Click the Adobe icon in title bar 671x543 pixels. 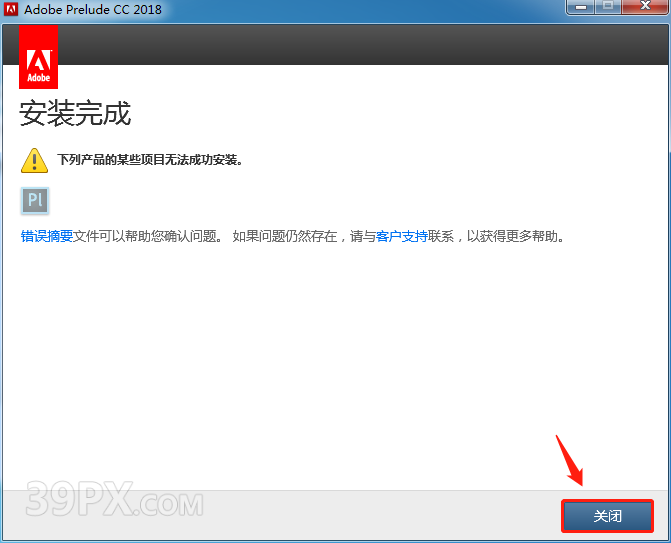point(11,9)
